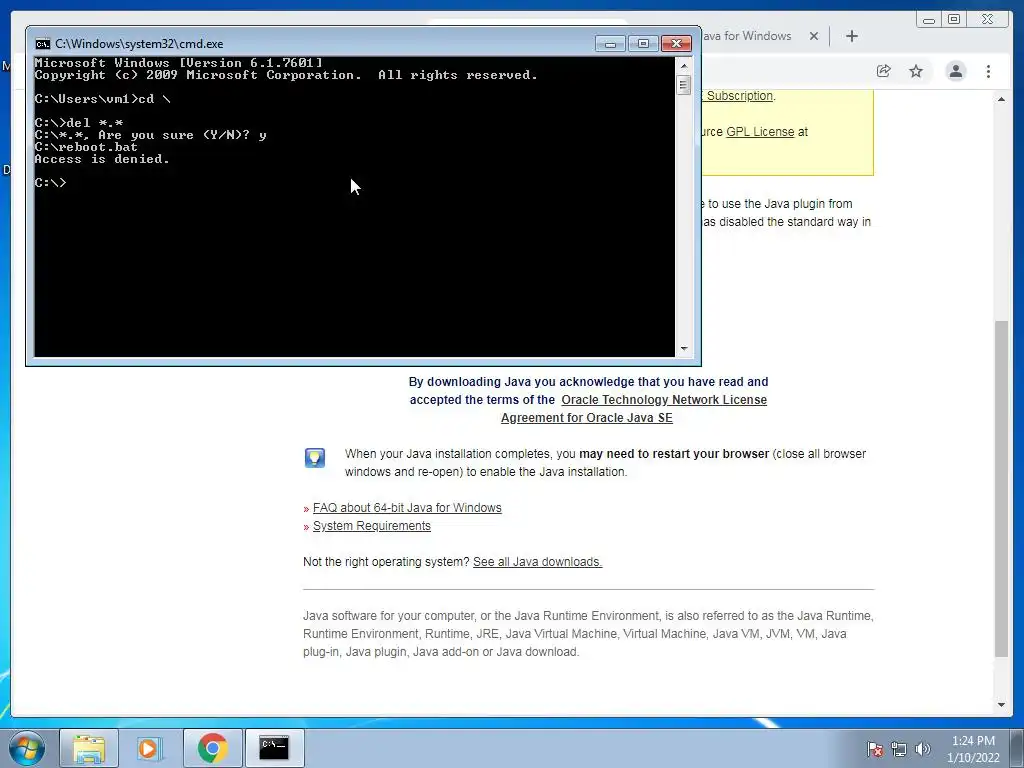Click the 'Access is denied.' line

tap(102, 159)
